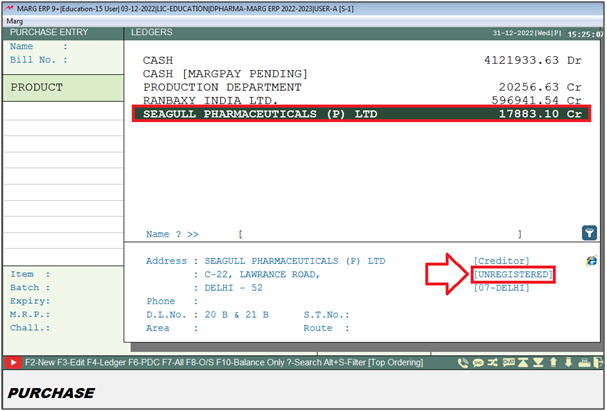Click F10-Balance Only in shortcut bar
Viewport: 607px width, 411px height.
(250, 363)
